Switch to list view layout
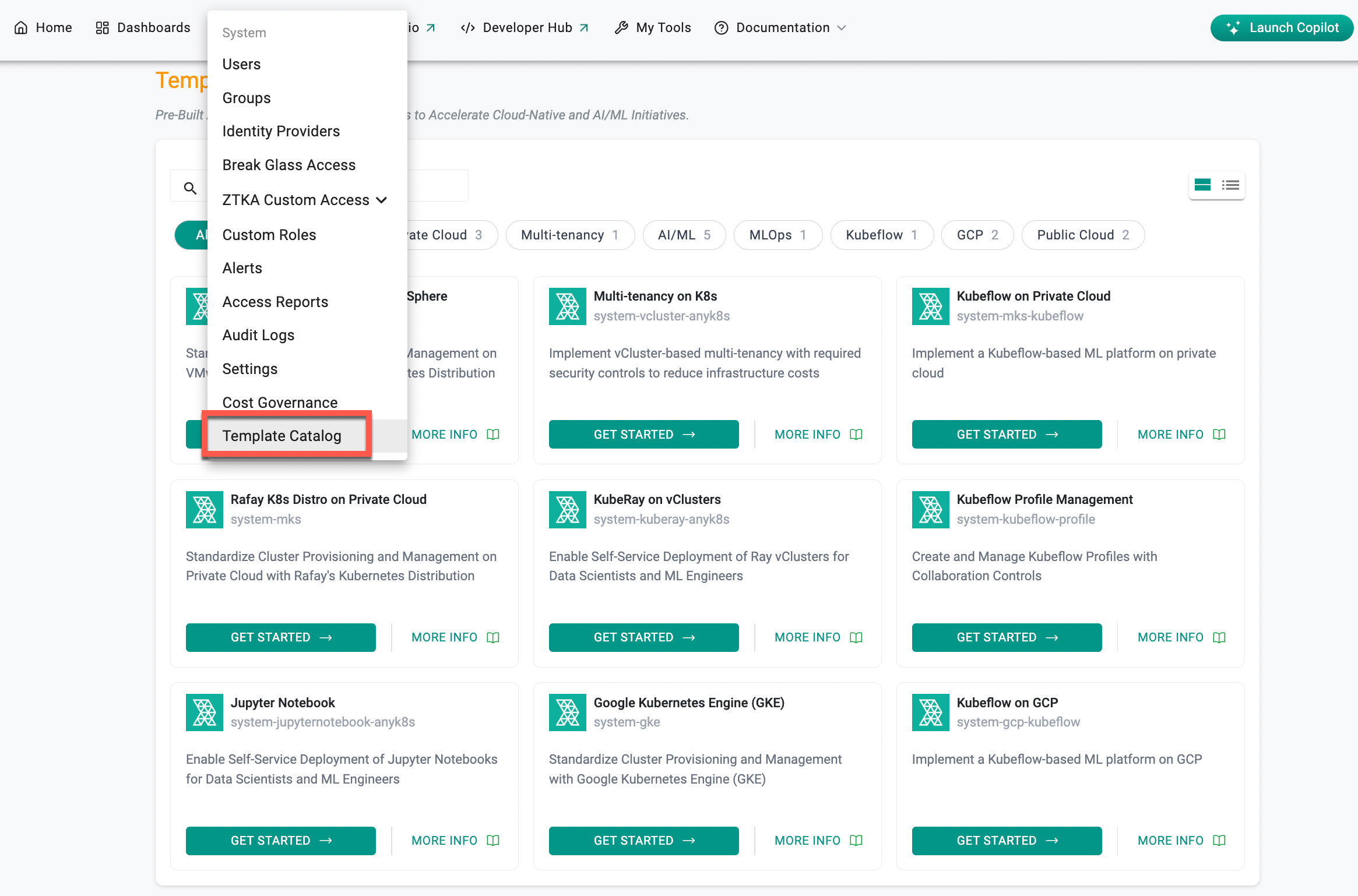The width and height of the screenshot is (1358, 896). pyautogui.click(x=1230, y=185)
